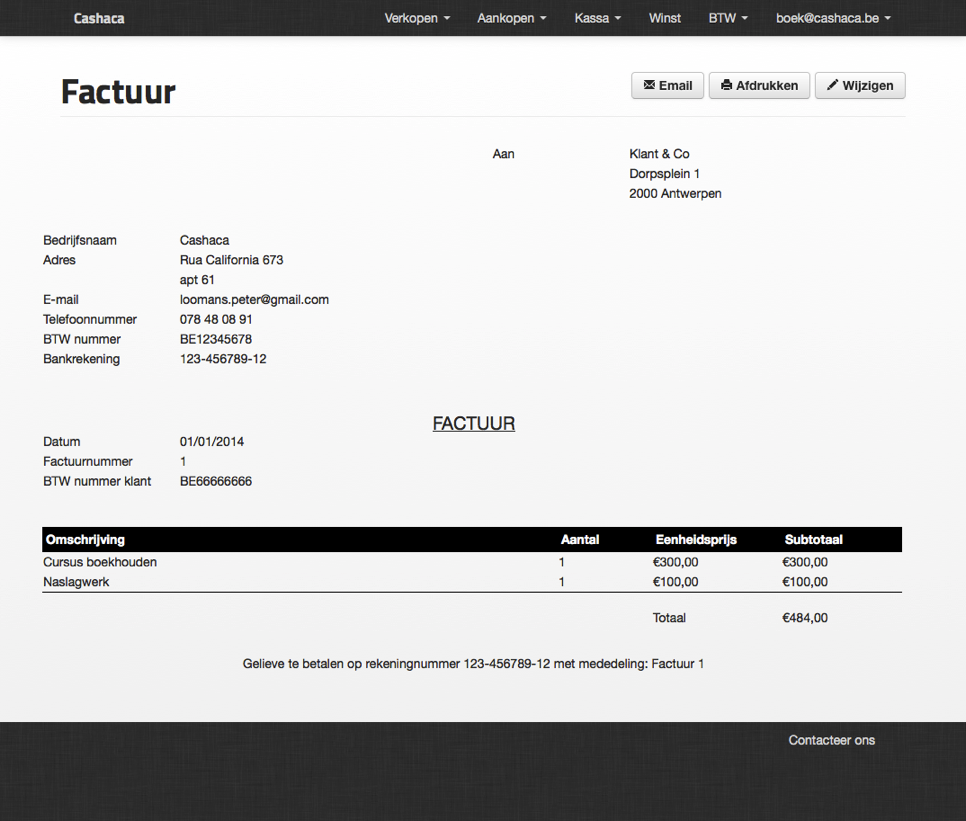Click the total amount €484,00
Image resolution: width=966 pixels, height=821 pixels.
[x=805, y=618]
